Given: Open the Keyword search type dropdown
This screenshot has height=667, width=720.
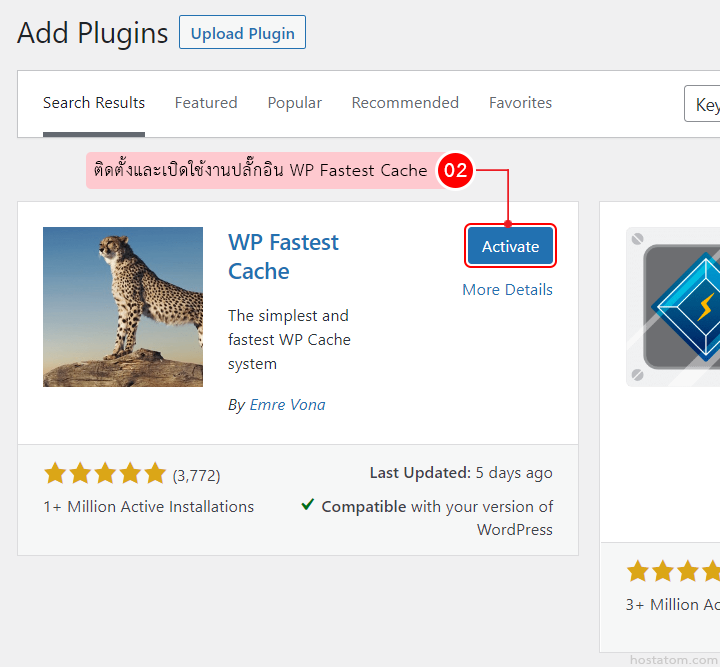Looking at the screenshot, I should 703,105.
